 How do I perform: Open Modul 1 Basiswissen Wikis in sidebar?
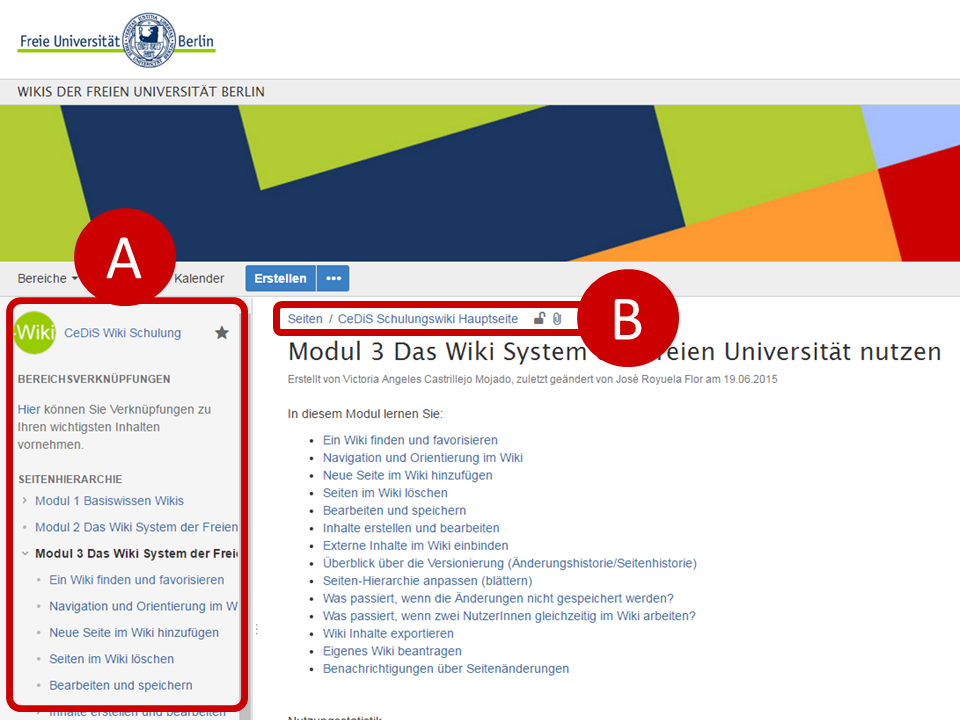tap(109, 501)
